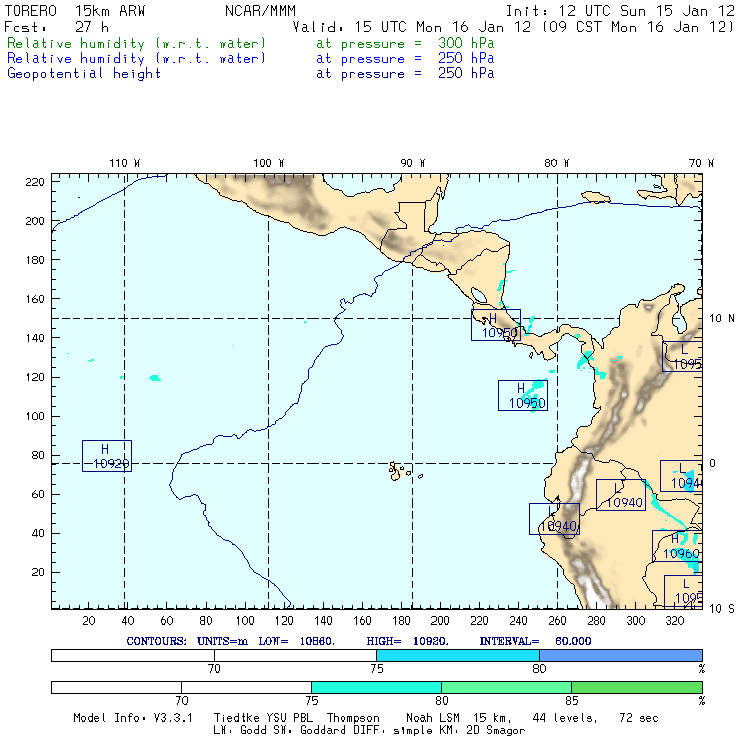Select the H 10950 box over the ocean
Viewport: 740px width, 740px height.
523,395
